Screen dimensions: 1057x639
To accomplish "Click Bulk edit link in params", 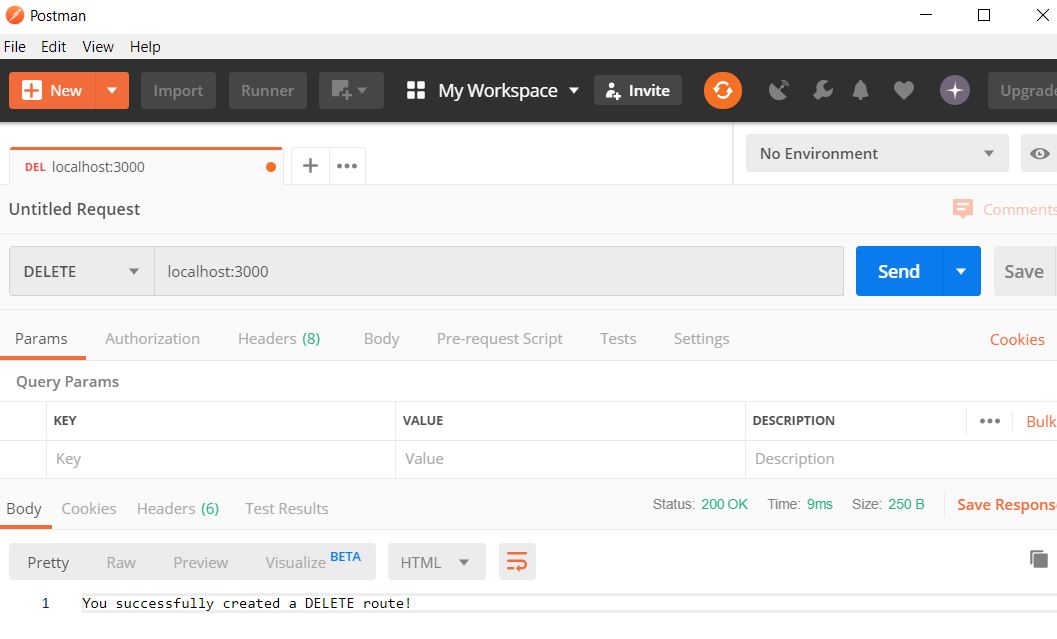I will click(x=1041, y=421).
